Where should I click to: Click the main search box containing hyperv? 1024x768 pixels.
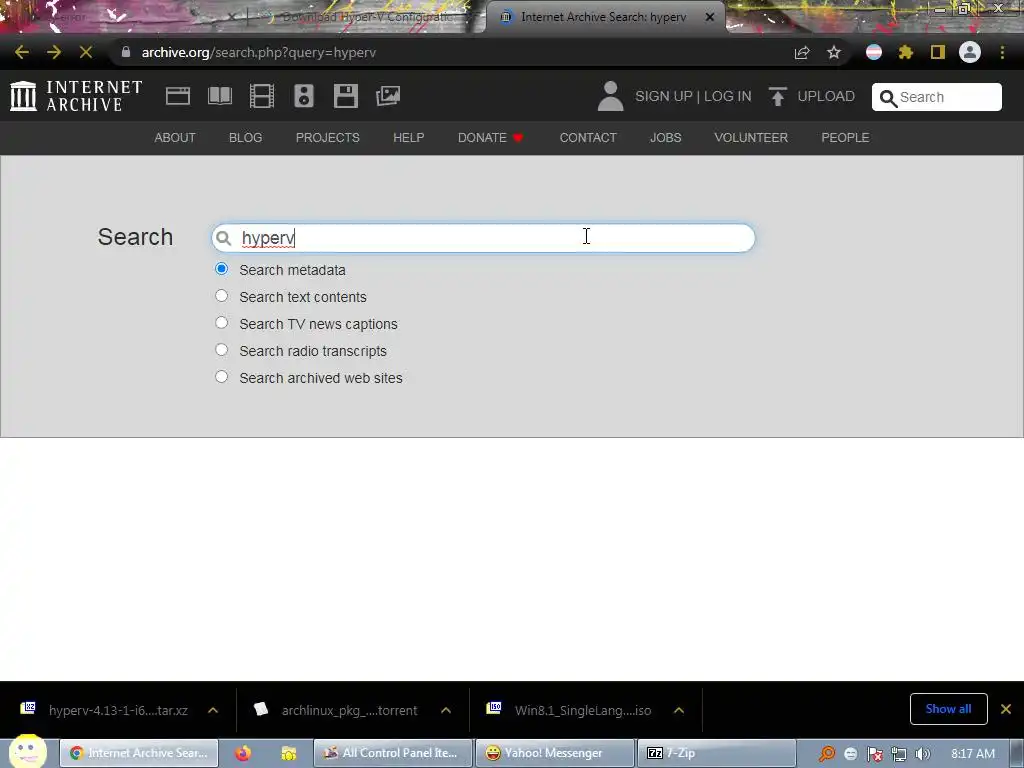pyautogui.click(x=483, y=238)
